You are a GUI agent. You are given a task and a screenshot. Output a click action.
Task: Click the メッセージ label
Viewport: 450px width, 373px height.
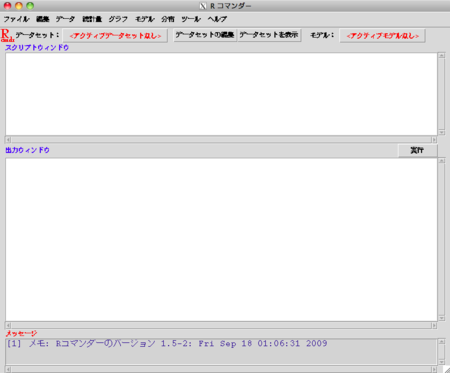(x=21, y=333)
